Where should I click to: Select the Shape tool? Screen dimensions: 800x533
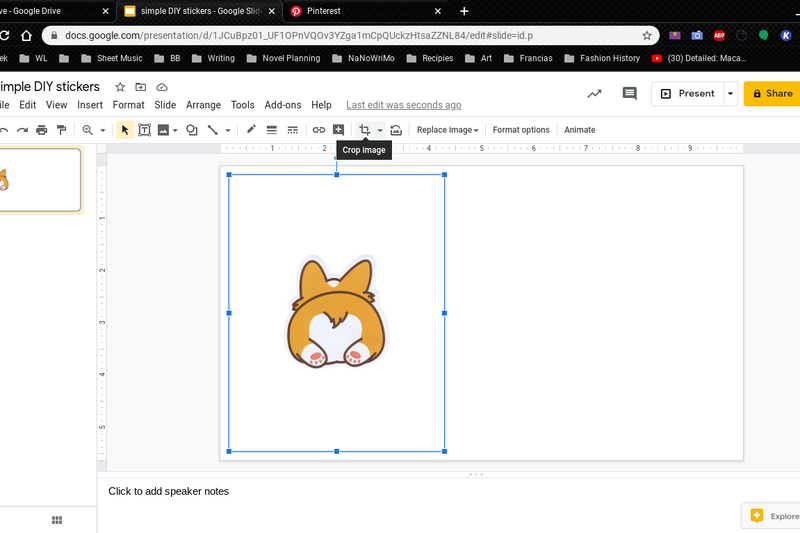point(192,130)
